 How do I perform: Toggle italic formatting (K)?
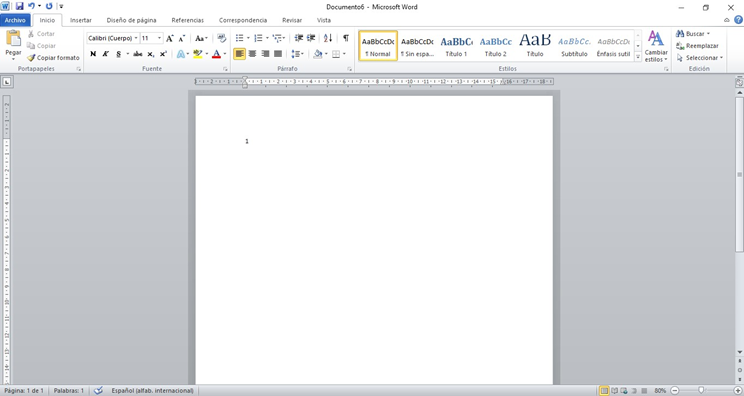[105, 54]
